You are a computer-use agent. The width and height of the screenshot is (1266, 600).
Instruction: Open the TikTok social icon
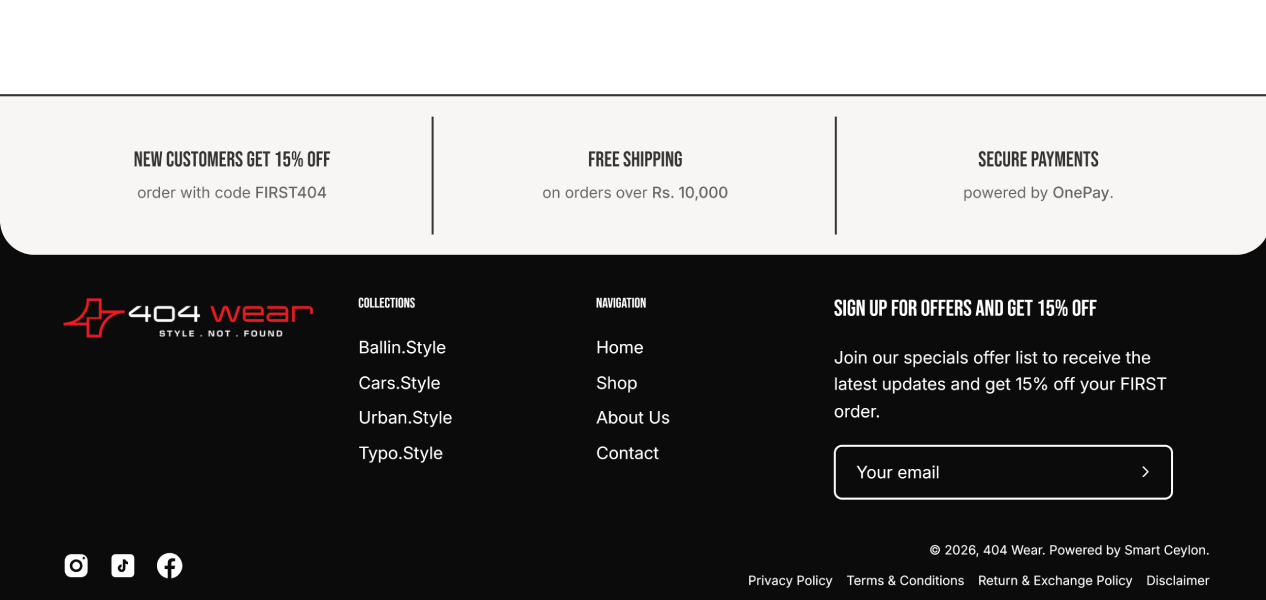click(123, 566)
